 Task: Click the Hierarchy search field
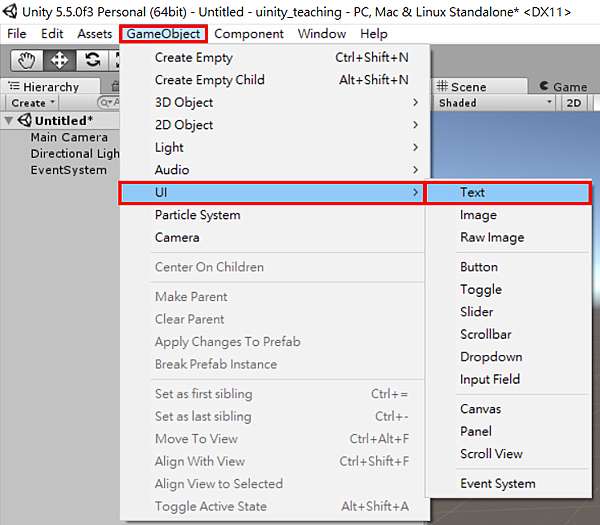109,103
